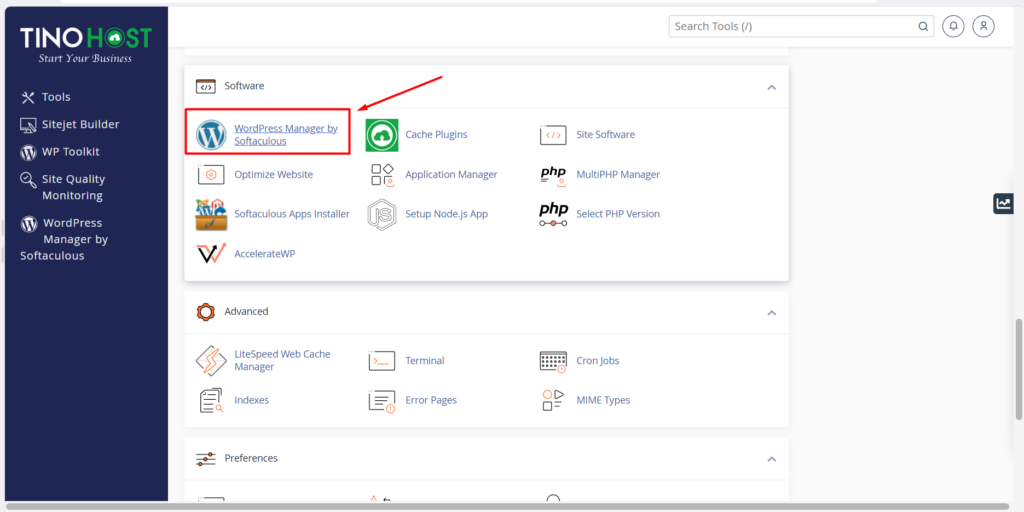1024x512 pixels.
Task: Collapse the Advanced section chevron
Action: [772, 313]
